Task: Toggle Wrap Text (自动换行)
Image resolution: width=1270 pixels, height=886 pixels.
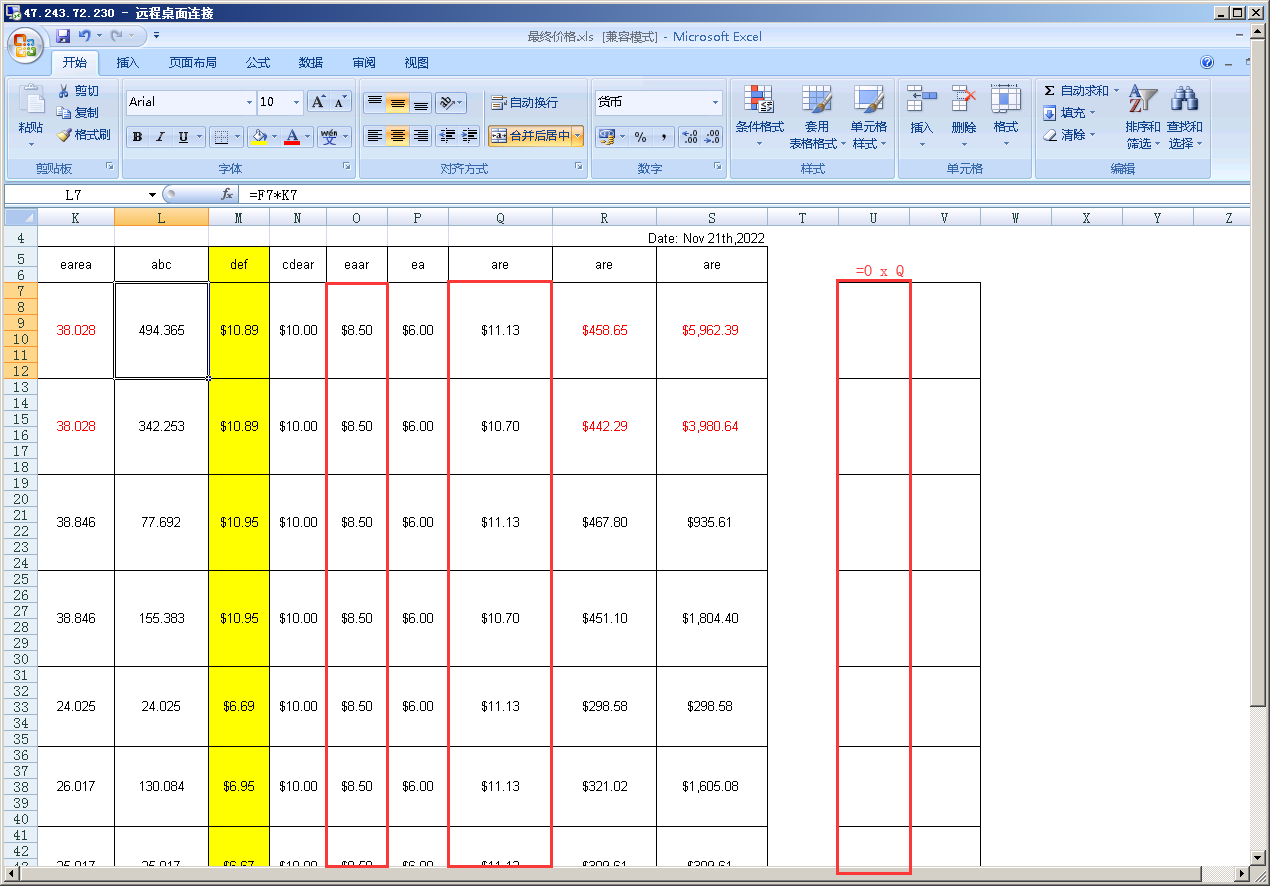Action: click(525, 103)
